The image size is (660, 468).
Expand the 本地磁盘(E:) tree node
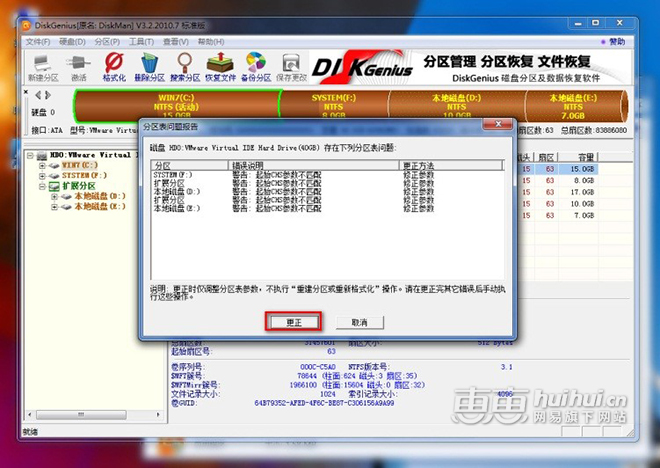[x=54, y=207]
